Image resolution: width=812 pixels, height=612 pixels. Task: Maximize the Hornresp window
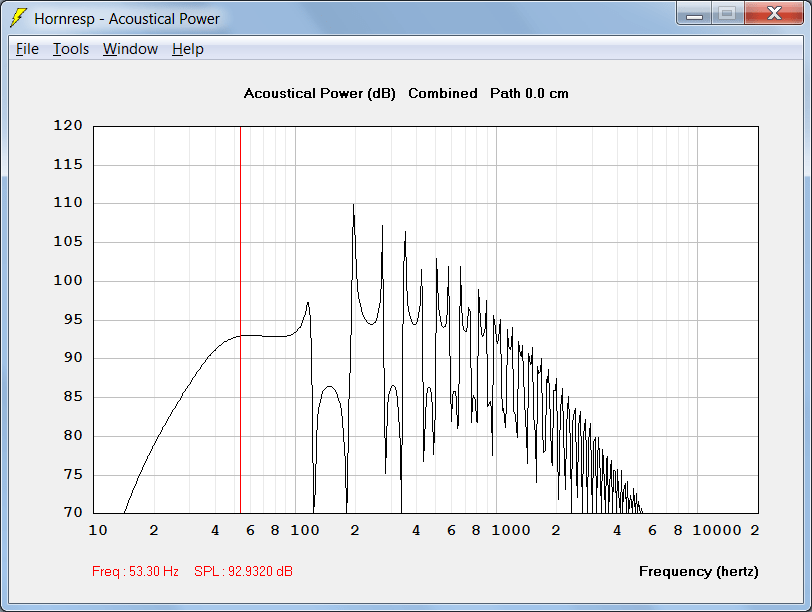(728, 14)
